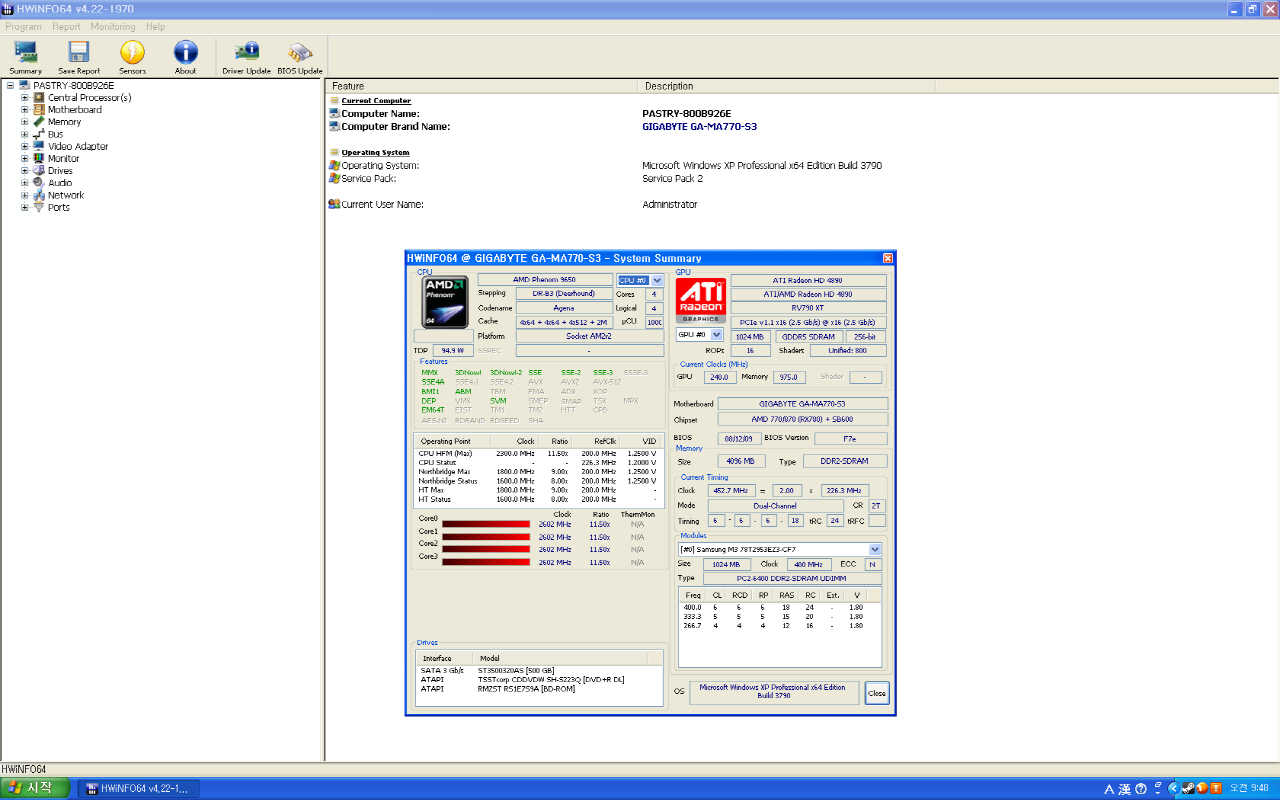Click the ATI Radeon graphics logo

pos(701,301)
